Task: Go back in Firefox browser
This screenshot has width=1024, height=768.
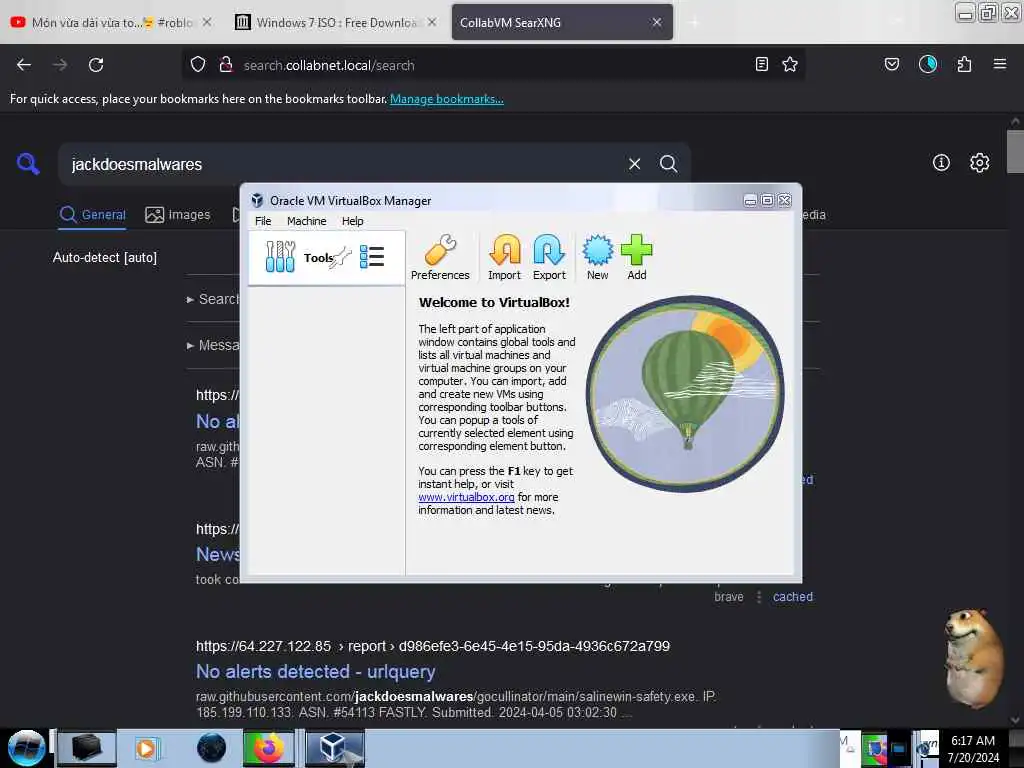Action: 24,65
